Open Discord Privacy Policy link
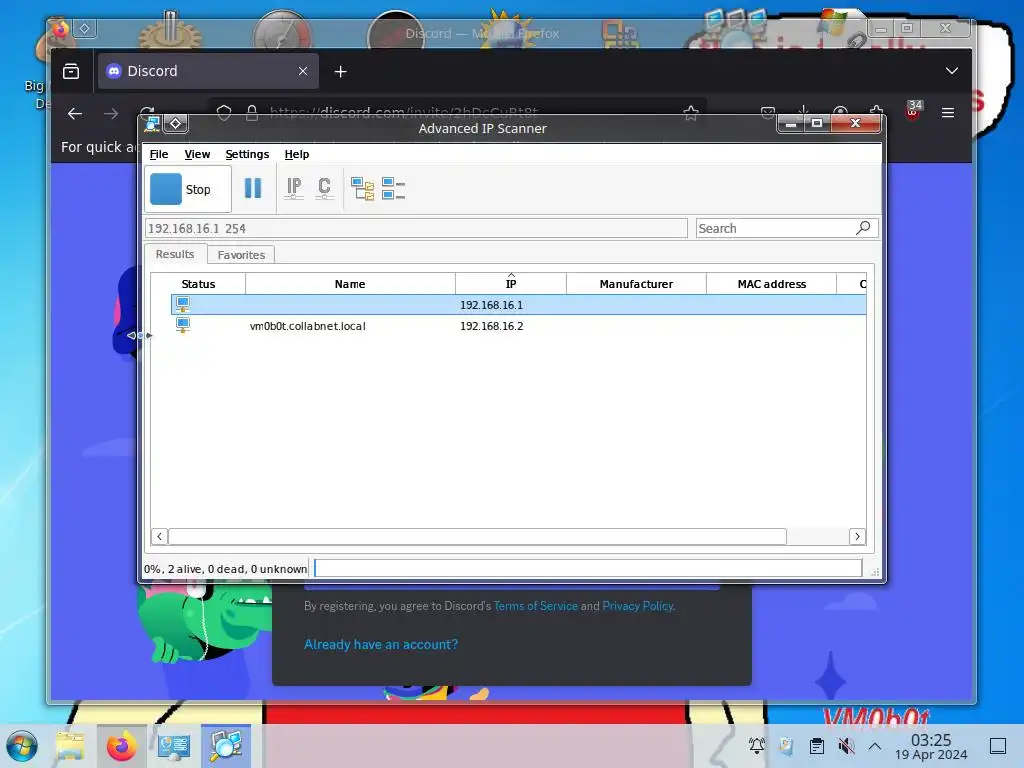The width and height of the screenshot is (1024, 768). 637,606
